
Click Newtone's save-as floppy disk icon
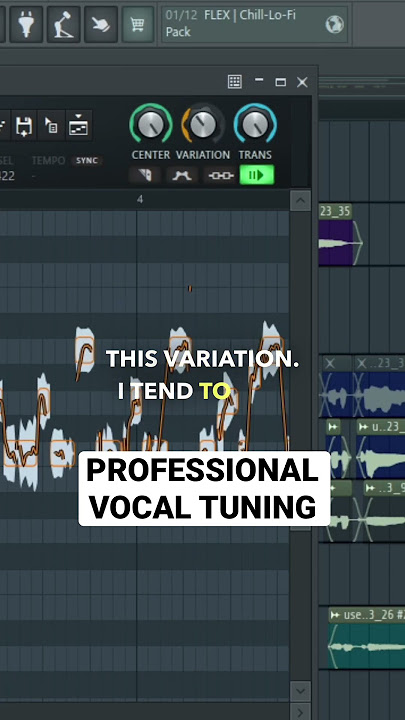[x=23, y=126]
